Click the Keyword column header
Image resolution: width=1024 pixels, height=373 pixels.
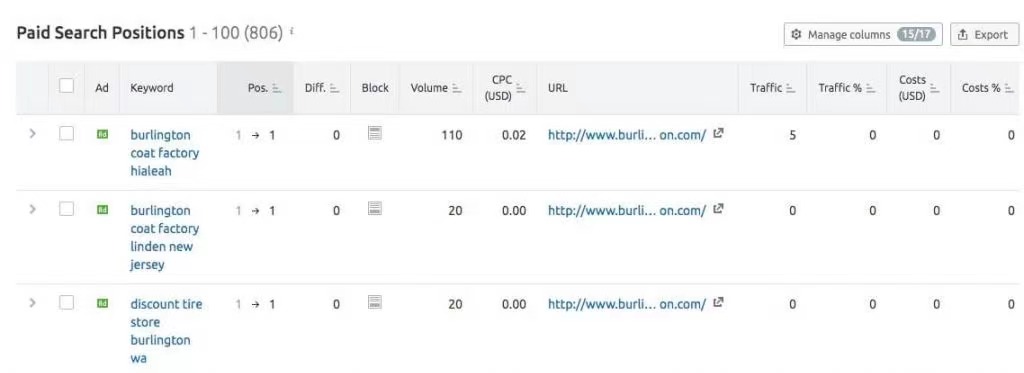[152, 88]
